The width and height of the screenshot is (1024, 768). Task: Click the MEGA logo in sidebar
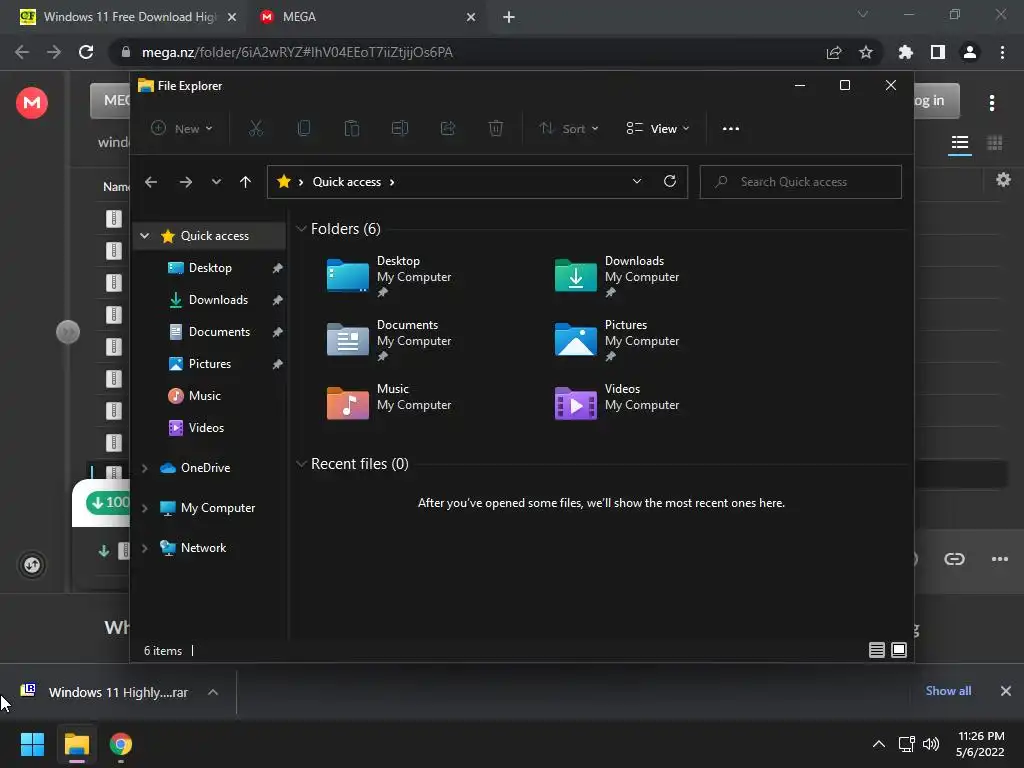click(x=32, y=103)
